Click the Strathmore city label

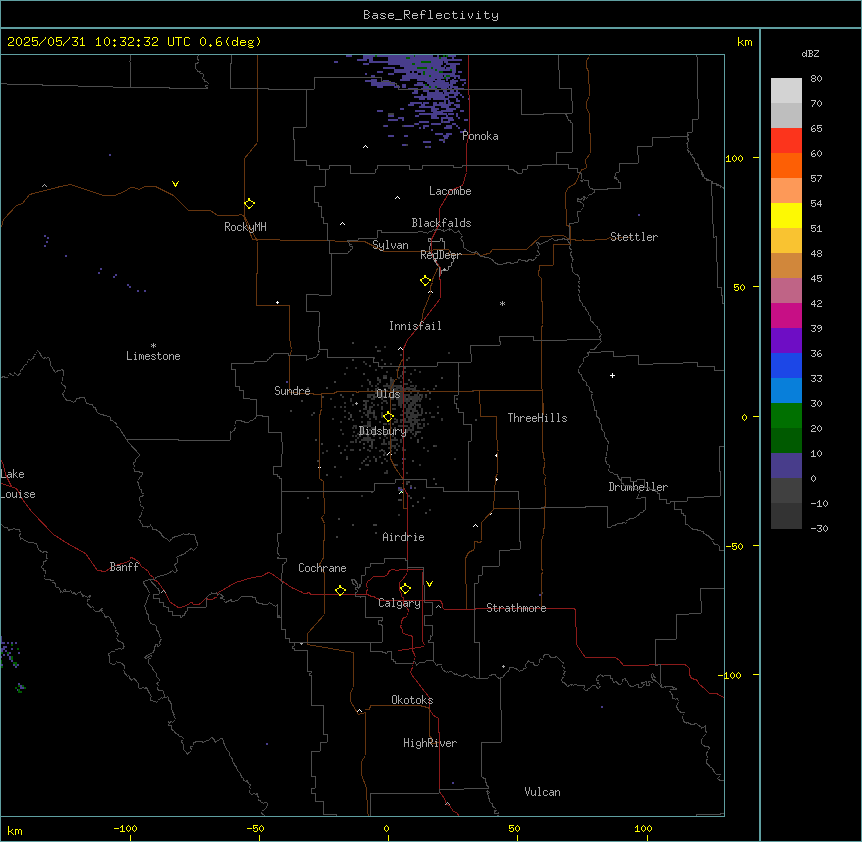tap(516, 608)
